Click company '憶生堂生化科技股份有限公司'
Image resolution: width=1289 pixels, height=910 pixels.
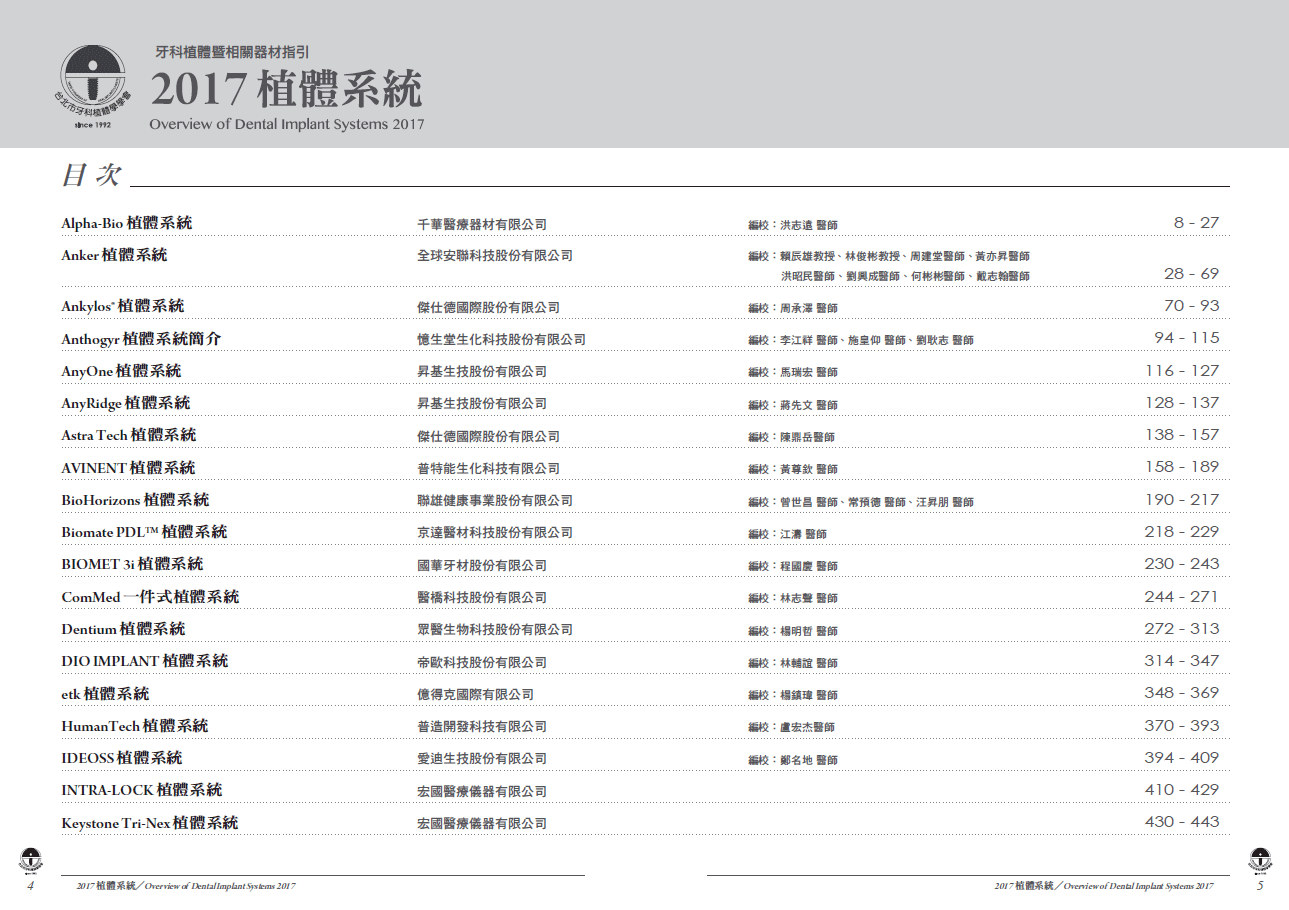tap(502, 340)
